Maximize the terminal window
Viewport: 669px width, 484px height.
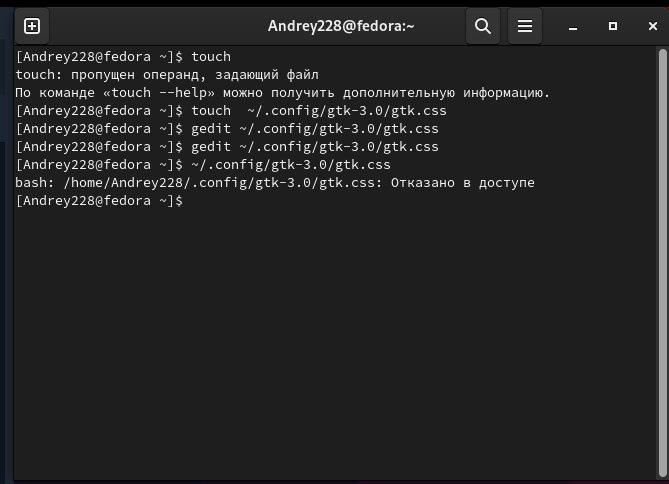[x=613, y=26]
